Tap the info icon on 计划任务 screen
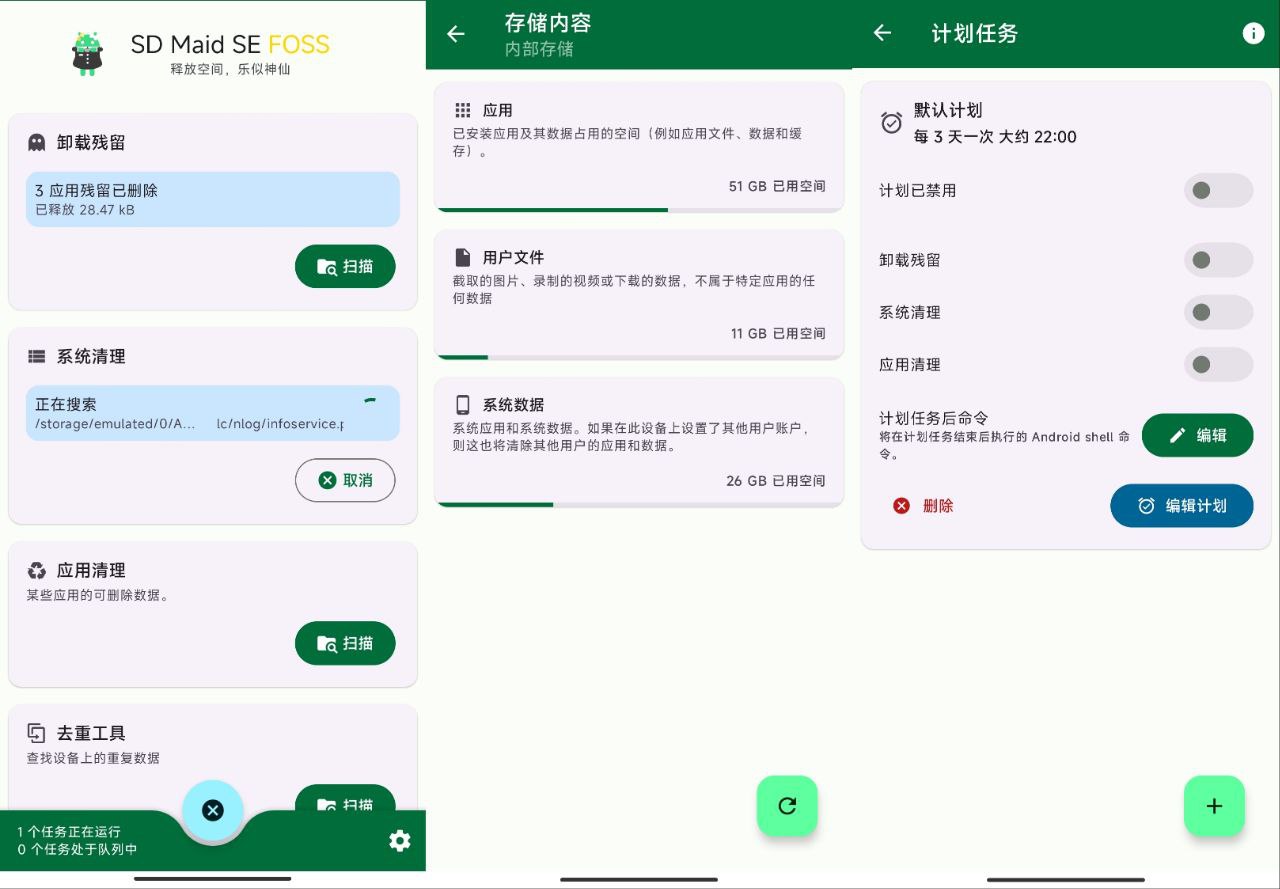The image size is (1280, 889). click(1253, 33)
